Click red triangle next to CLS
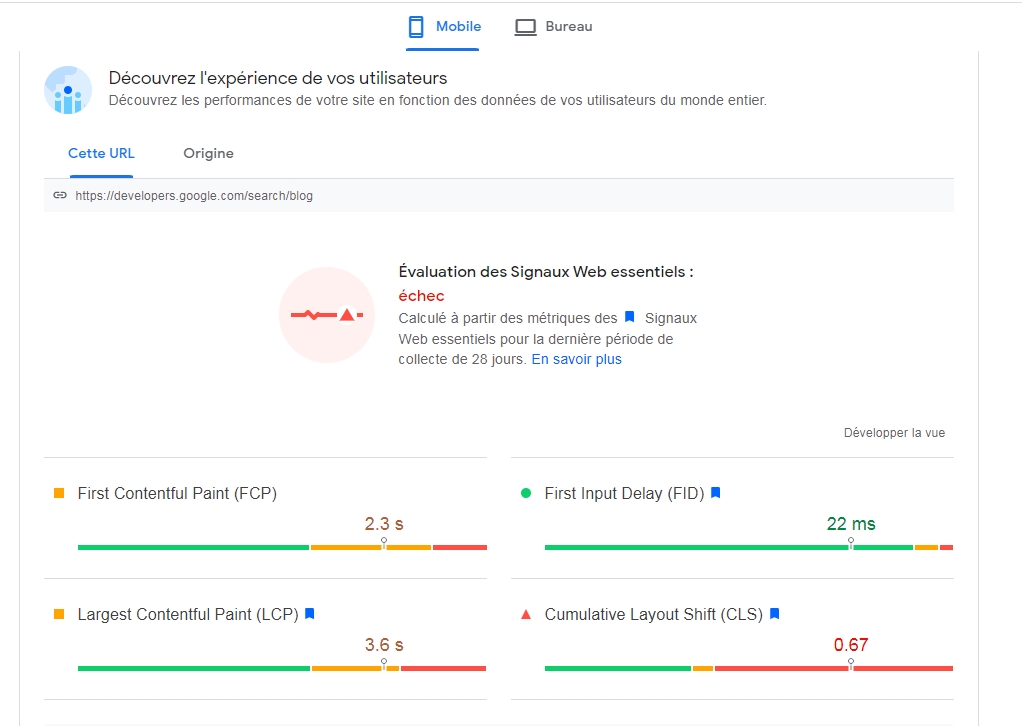The image size is (1022, 726). click(x=526, y=614)
